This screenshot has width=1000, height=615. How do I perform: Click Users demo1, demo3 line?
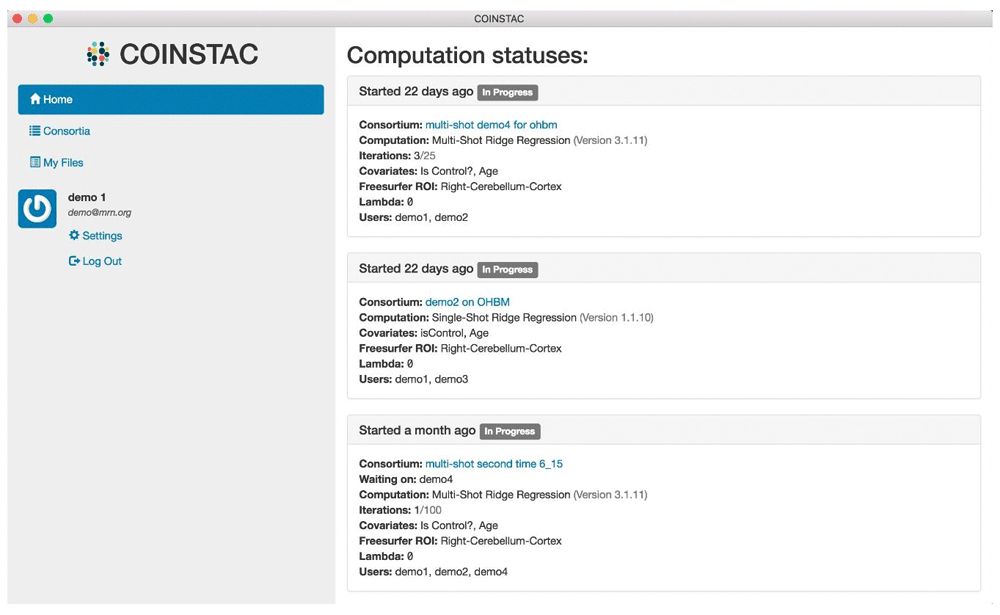tap(413, 380)
